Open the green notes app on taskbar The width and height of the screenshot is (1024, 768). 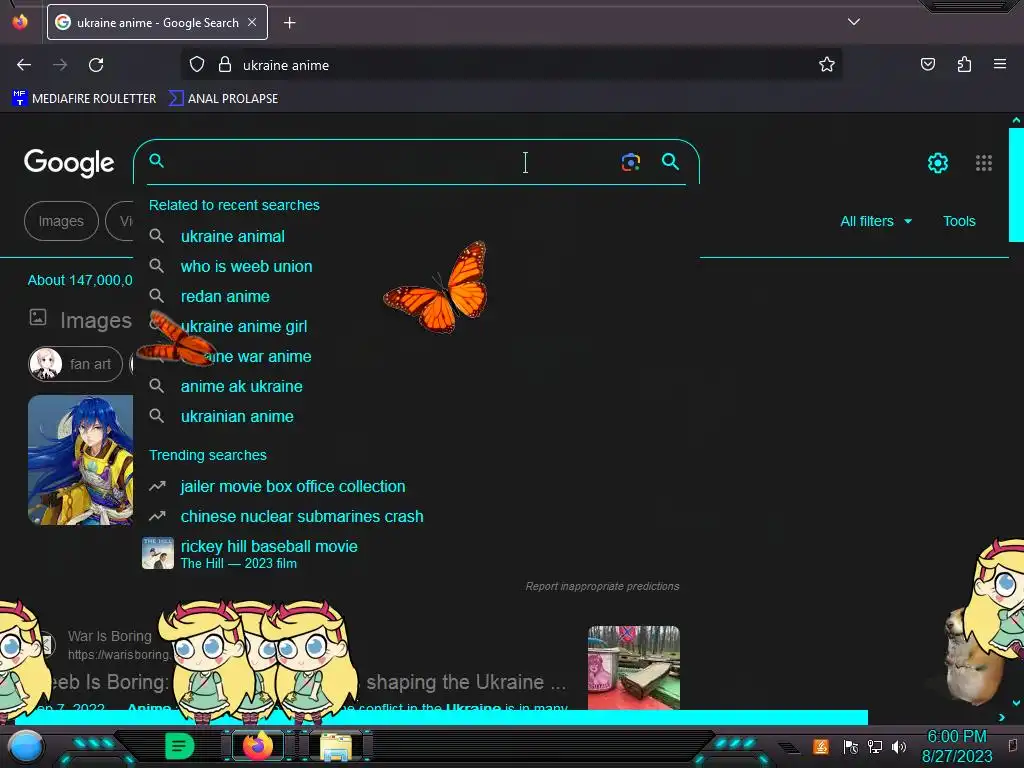179,746
